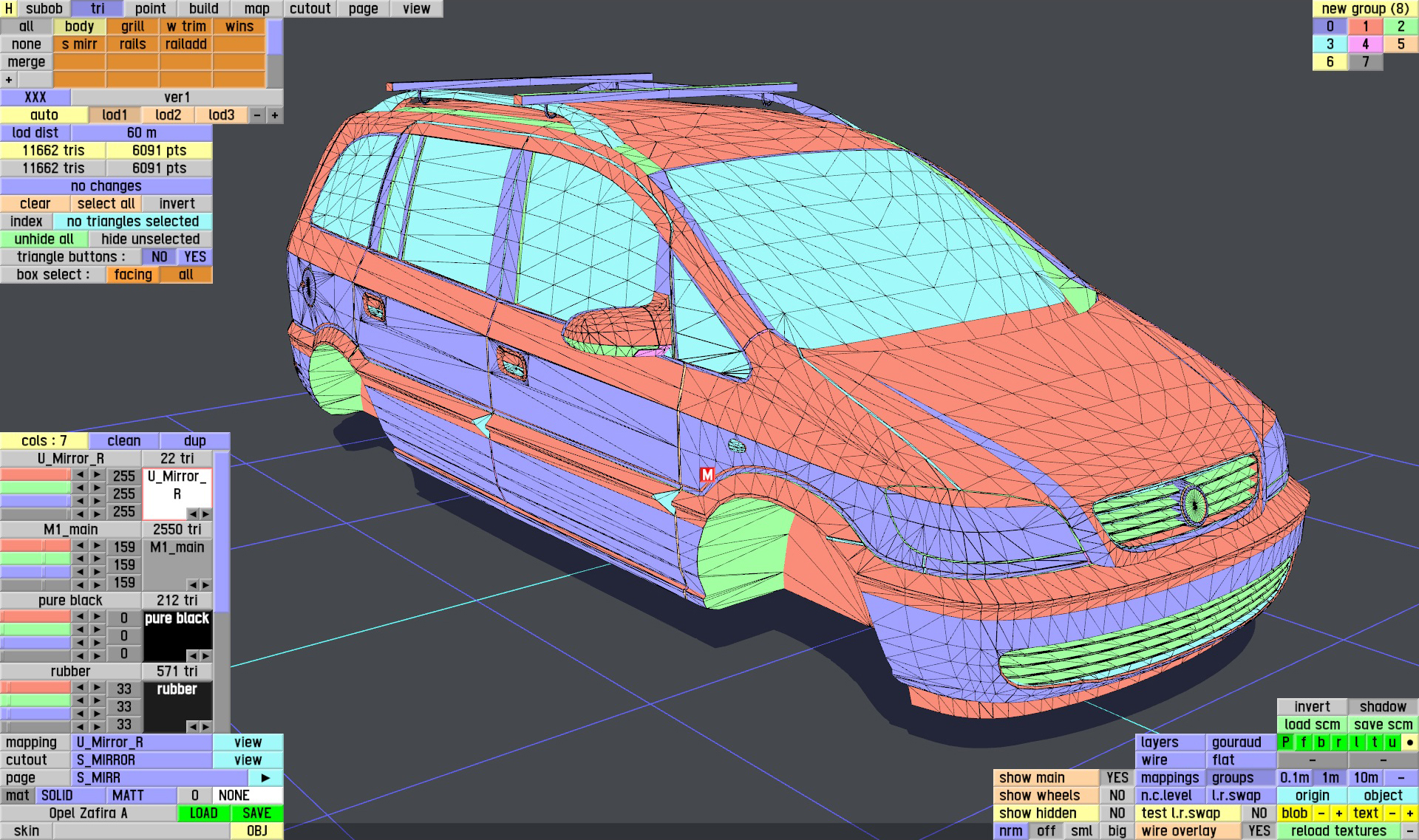Toggle show wheels NO button

(x=1117, y=796)
